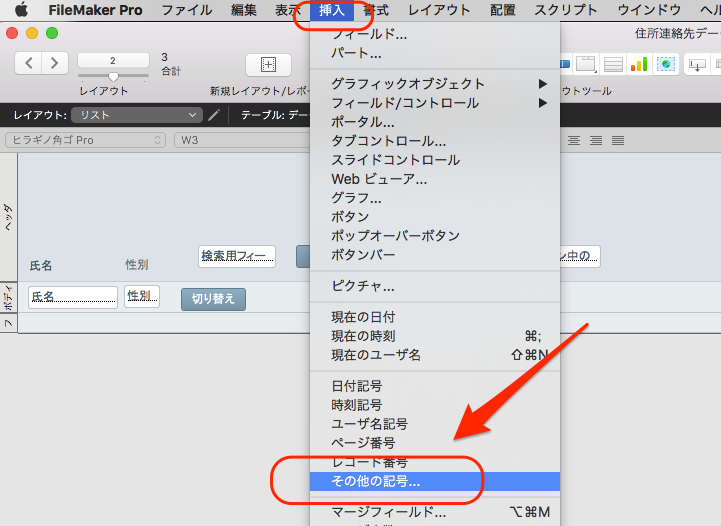The image size is (721, 526).
Task: Open the レイアウト: リスト dropdown
Action: click(x=137, y=115)
